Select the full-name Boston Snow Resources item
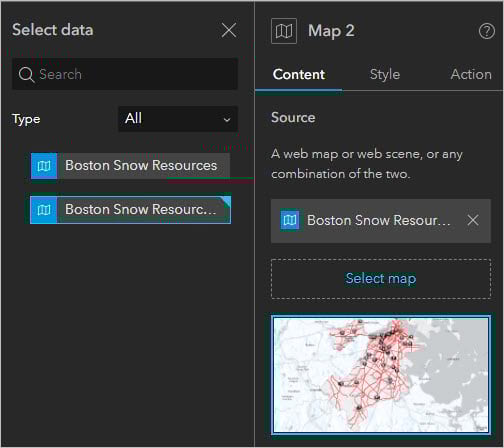Viewport: 504px width, 448px height. click(130, 166)
